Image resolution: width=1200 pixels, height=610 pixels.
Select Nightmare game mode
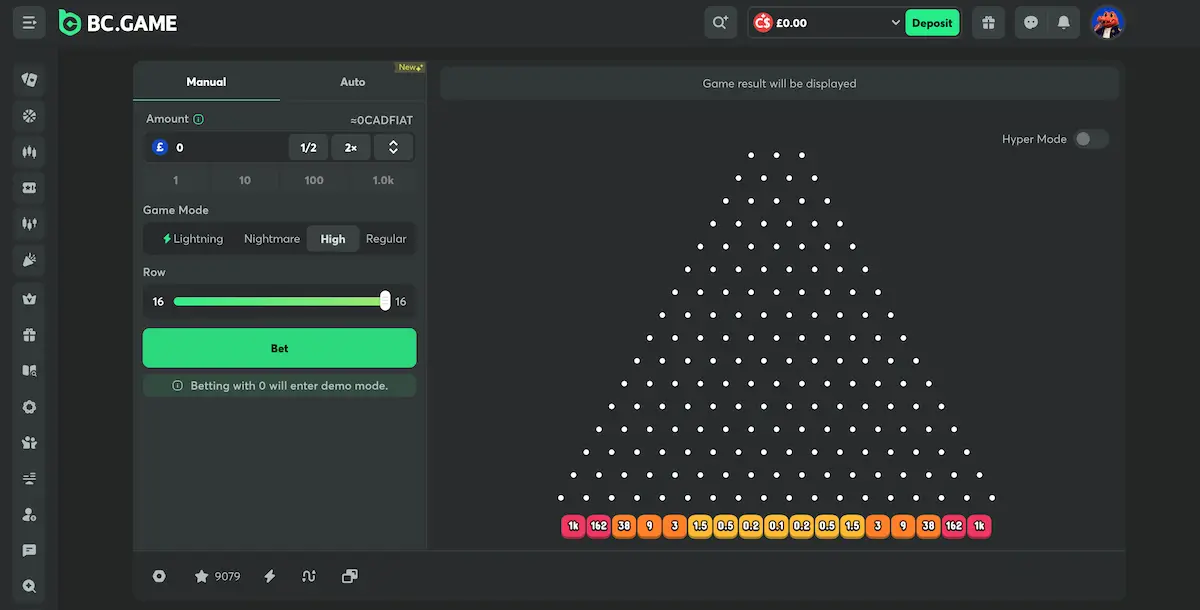pyautogui.click(x=272, y=239)
